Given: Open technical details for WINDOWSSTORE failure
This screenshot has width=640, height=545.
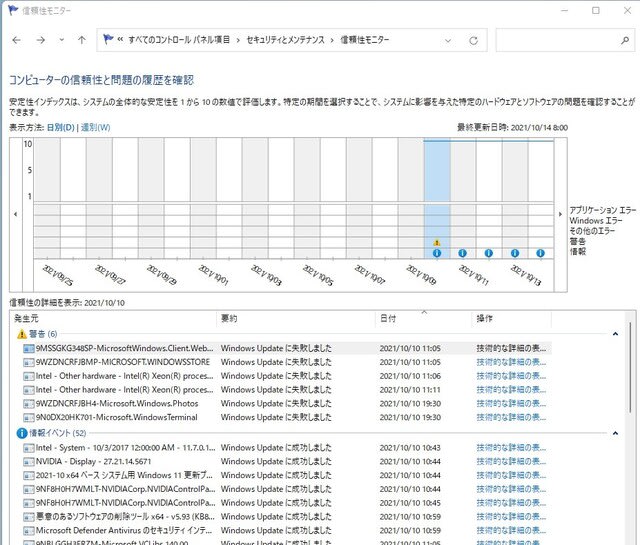Looking at the screenshot, I should point(511,362).
